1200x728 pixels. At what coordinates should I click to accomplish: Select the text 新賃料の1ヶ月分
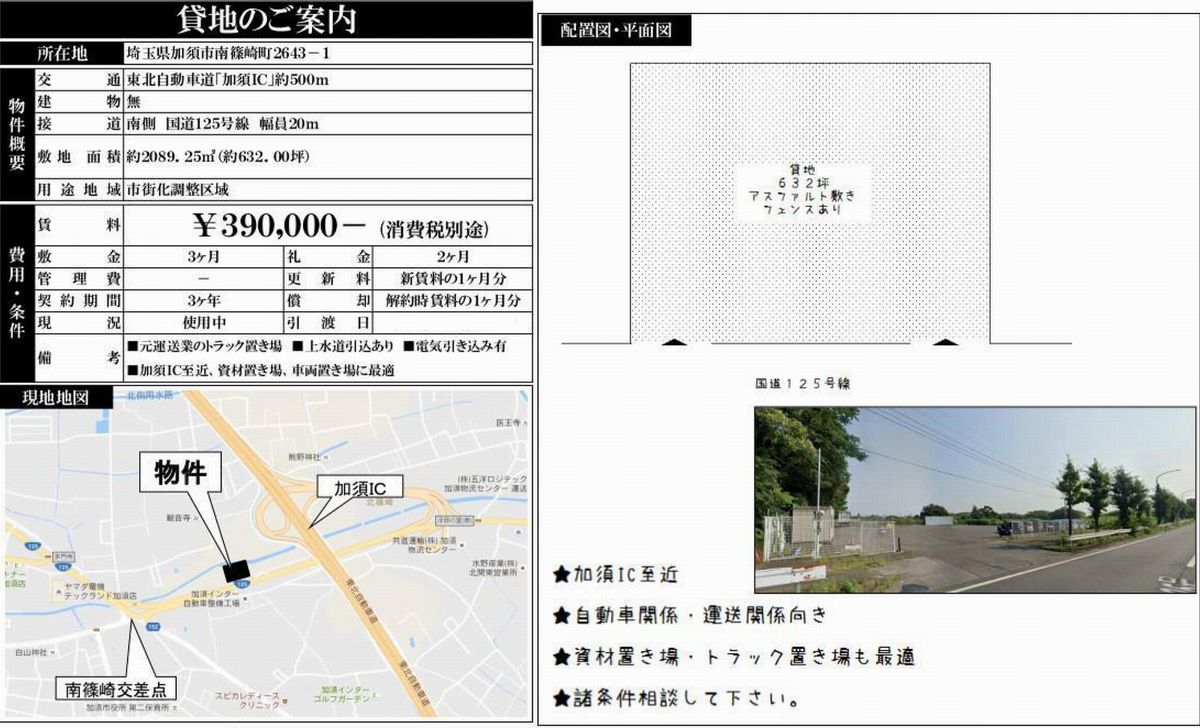tap(453, 278)
